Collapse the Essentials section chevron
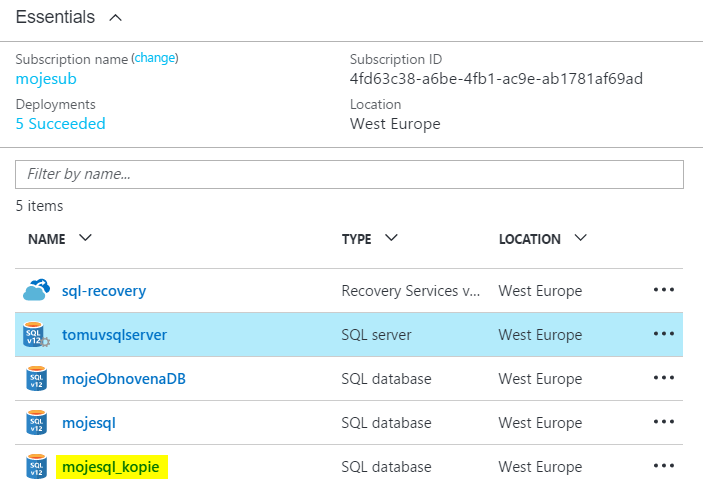 click(x=116, y=17)
